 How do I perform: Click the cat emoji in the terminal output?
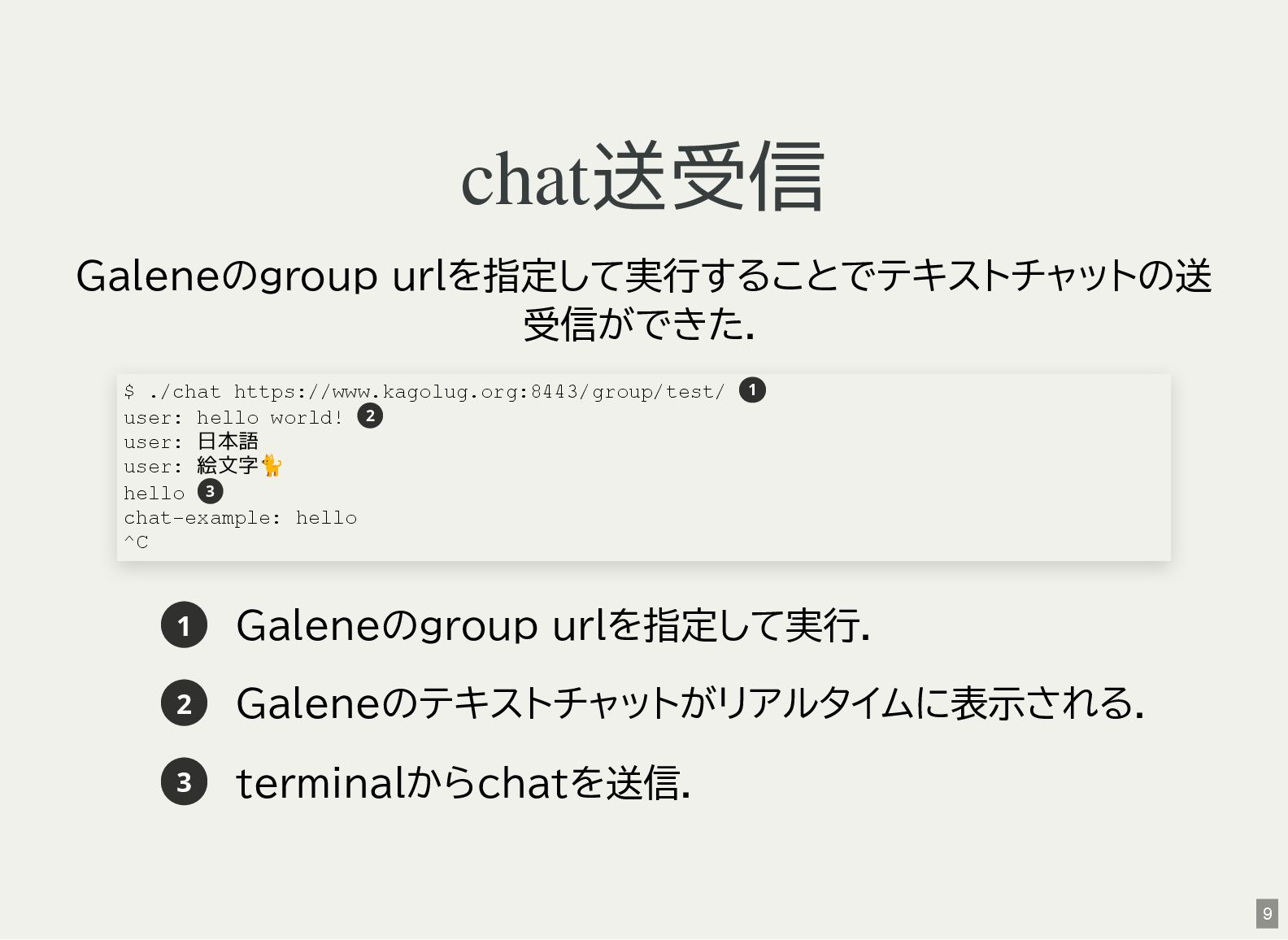coord(272,465)
